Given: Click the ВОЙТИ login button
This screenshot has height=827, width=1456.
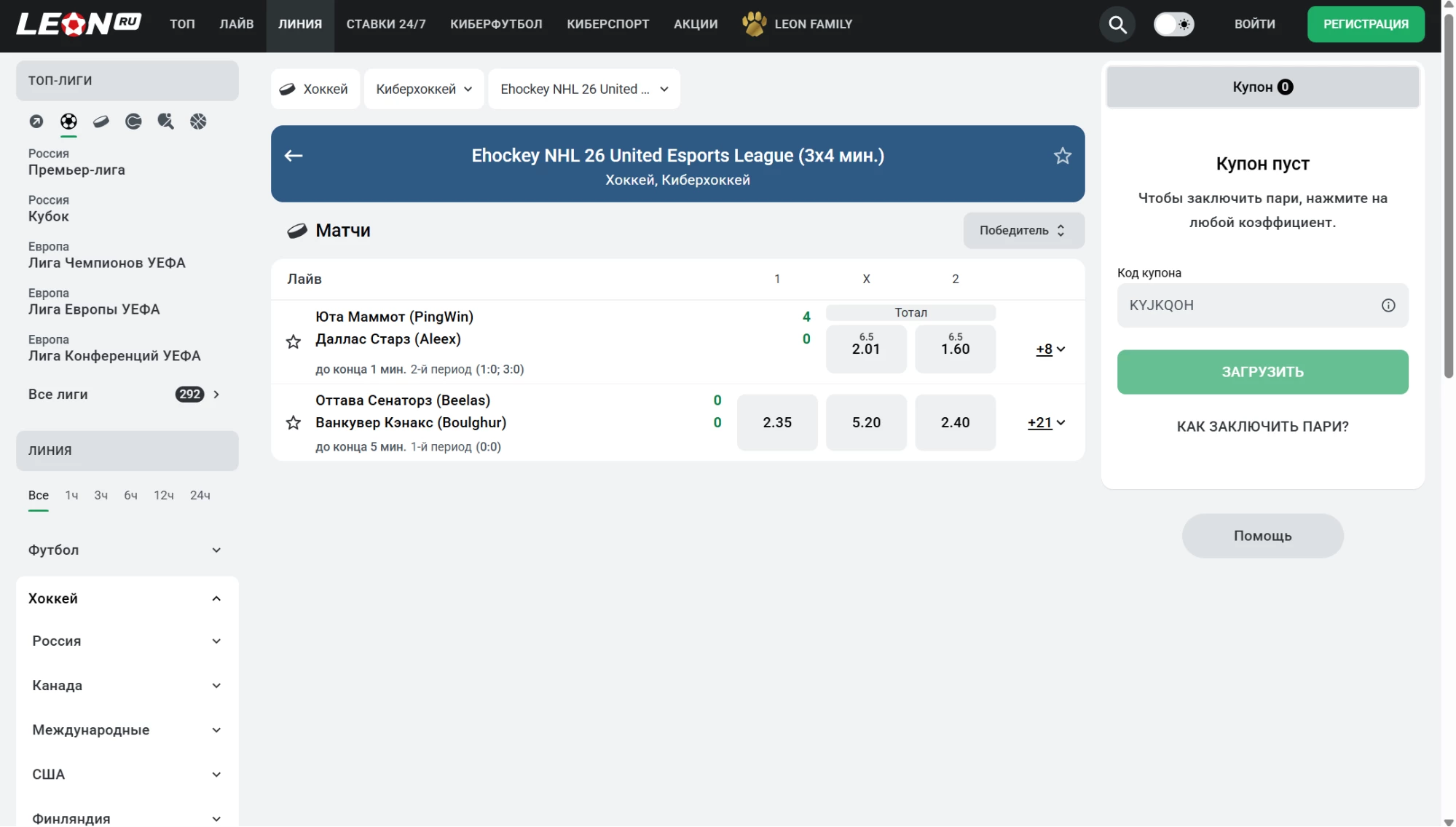Looking at the screenshot, I should click(x=1254, y=24).
